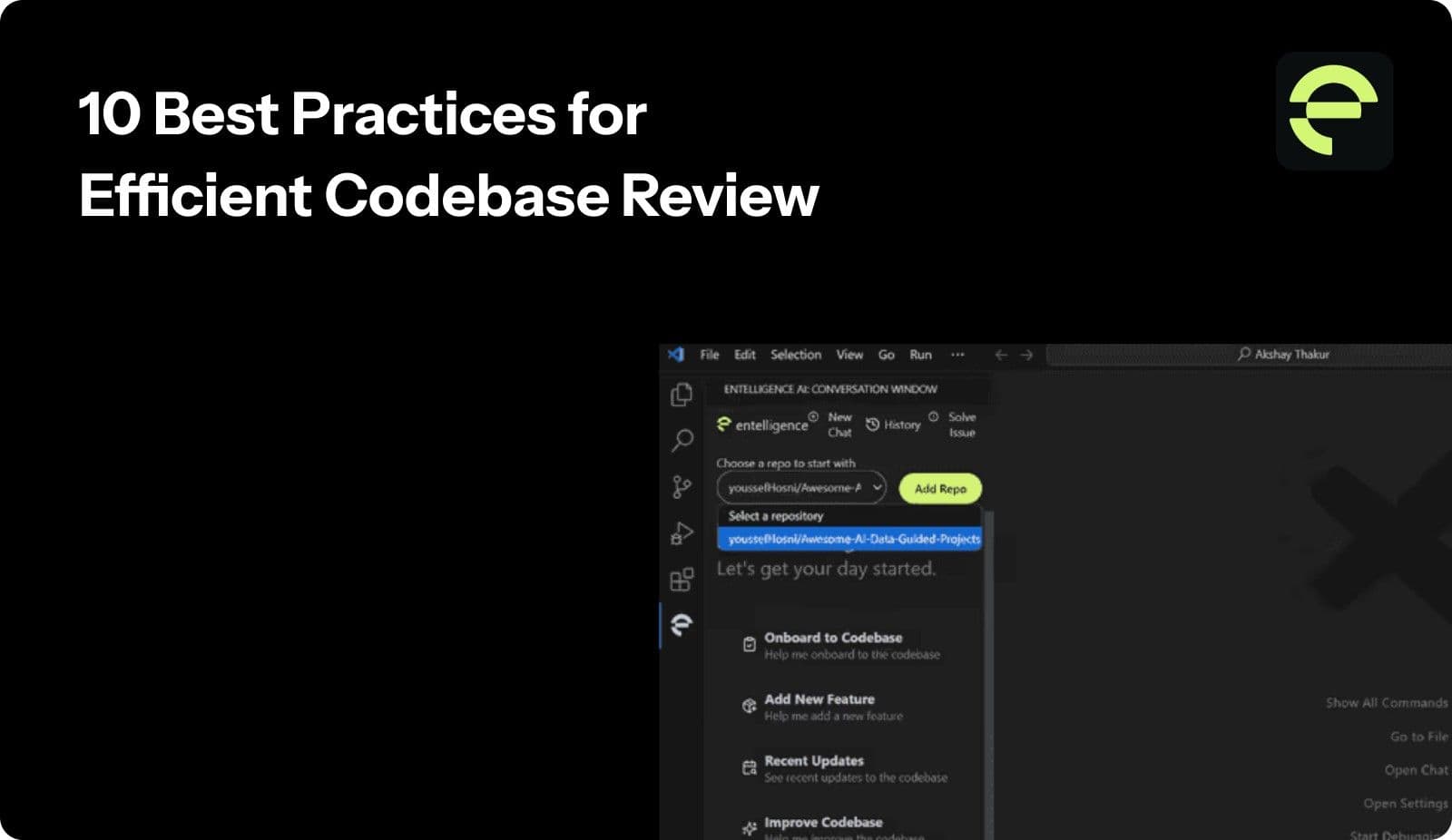Click the Recent Updates calendar icon

[x=749, y=767]
